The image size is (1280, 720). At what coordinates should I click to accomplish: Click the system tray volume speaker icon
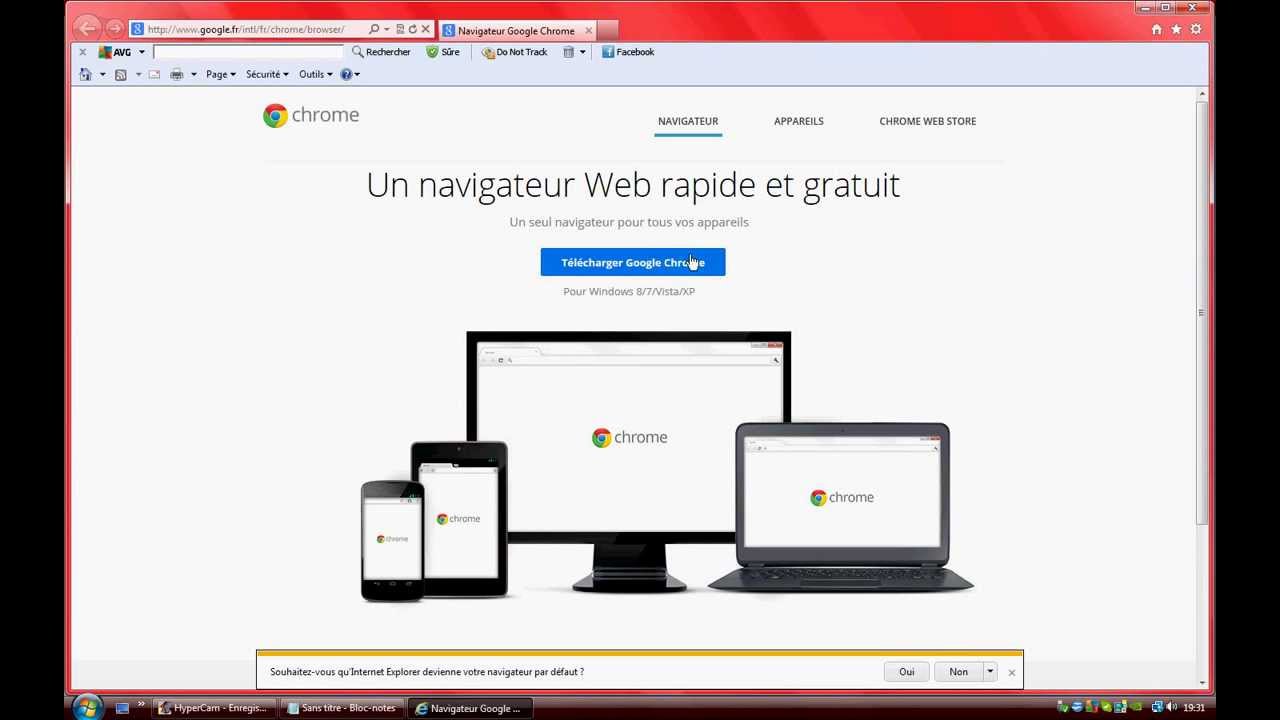pos(1171,708)
